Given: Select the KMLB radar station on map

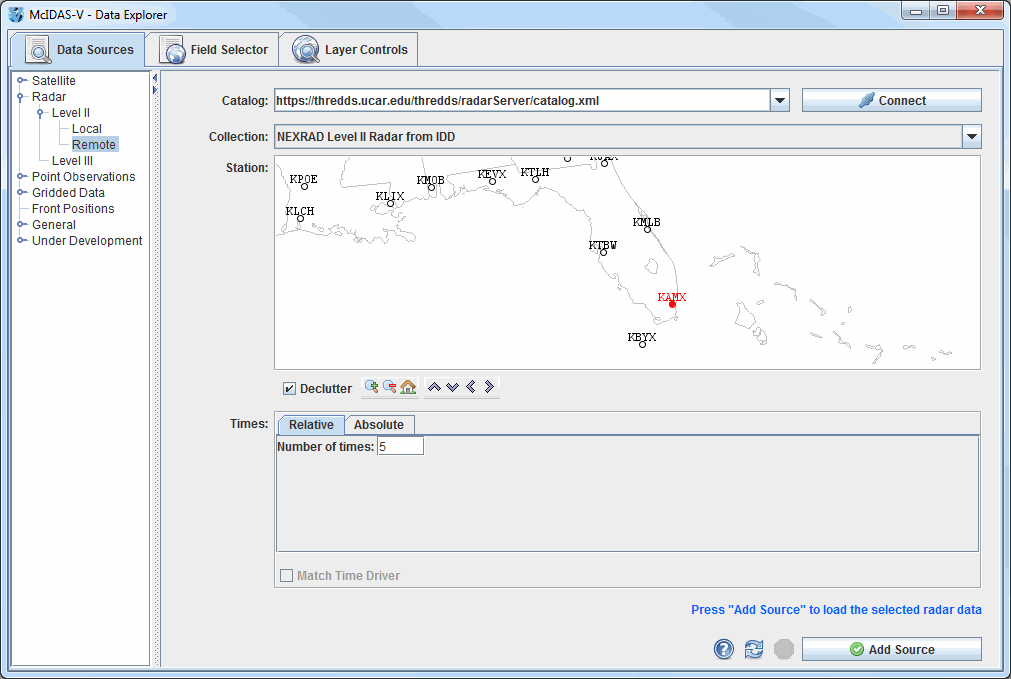Looking at the screenshot, I should (647, 229).
